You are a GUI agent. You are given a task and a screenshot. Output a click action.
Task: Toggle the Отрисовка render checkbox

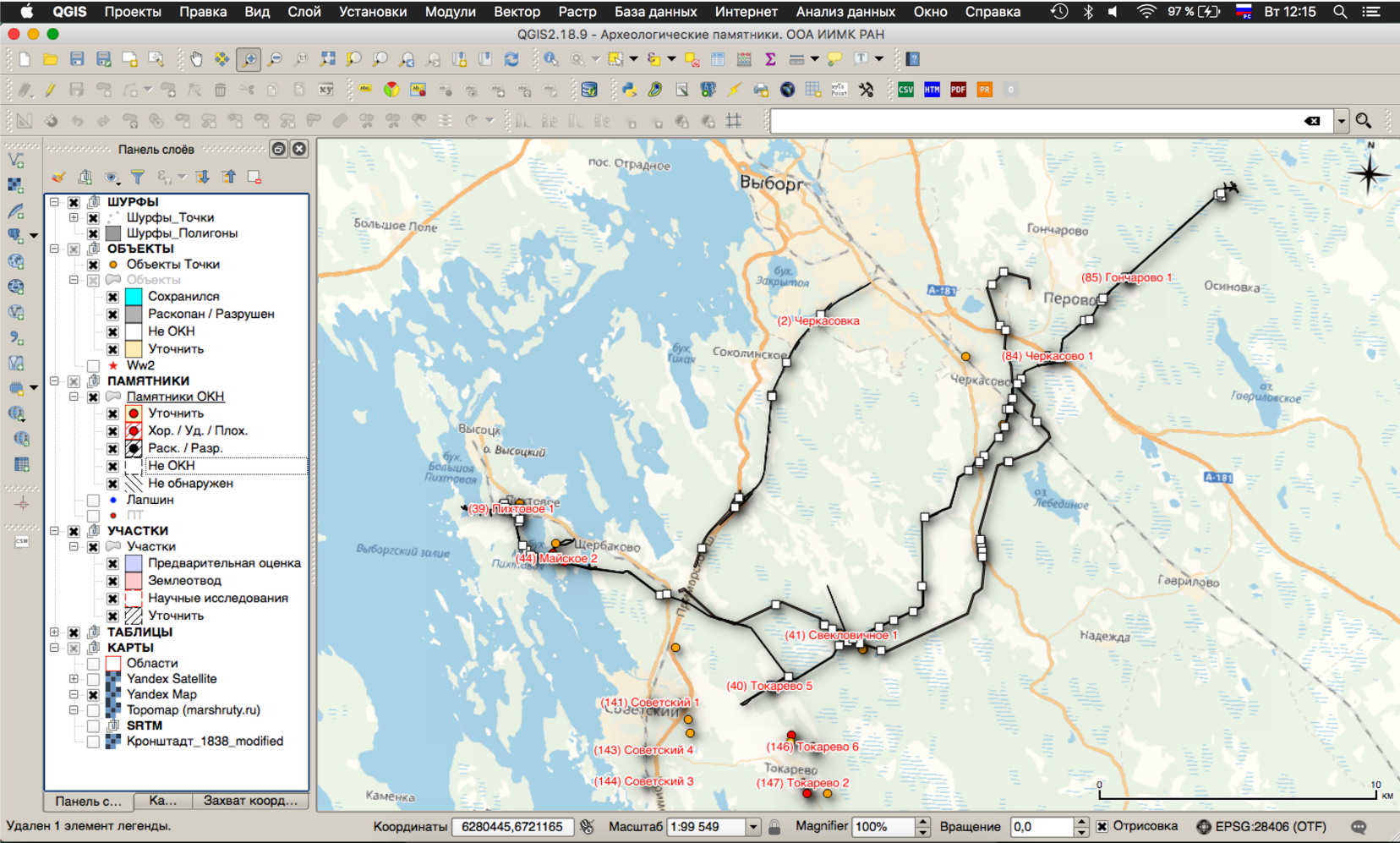tap(1102, 826)
